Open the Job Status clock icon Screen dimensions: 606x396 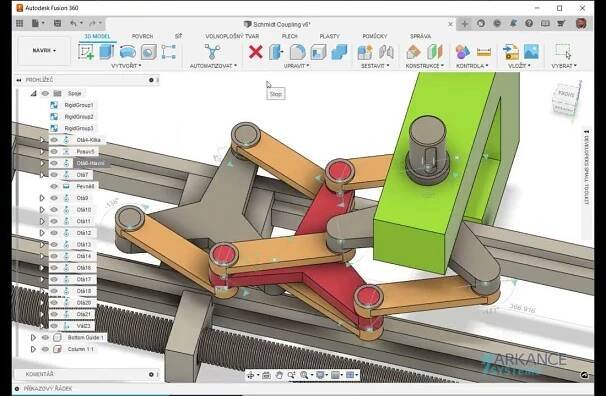coord(497,24)
